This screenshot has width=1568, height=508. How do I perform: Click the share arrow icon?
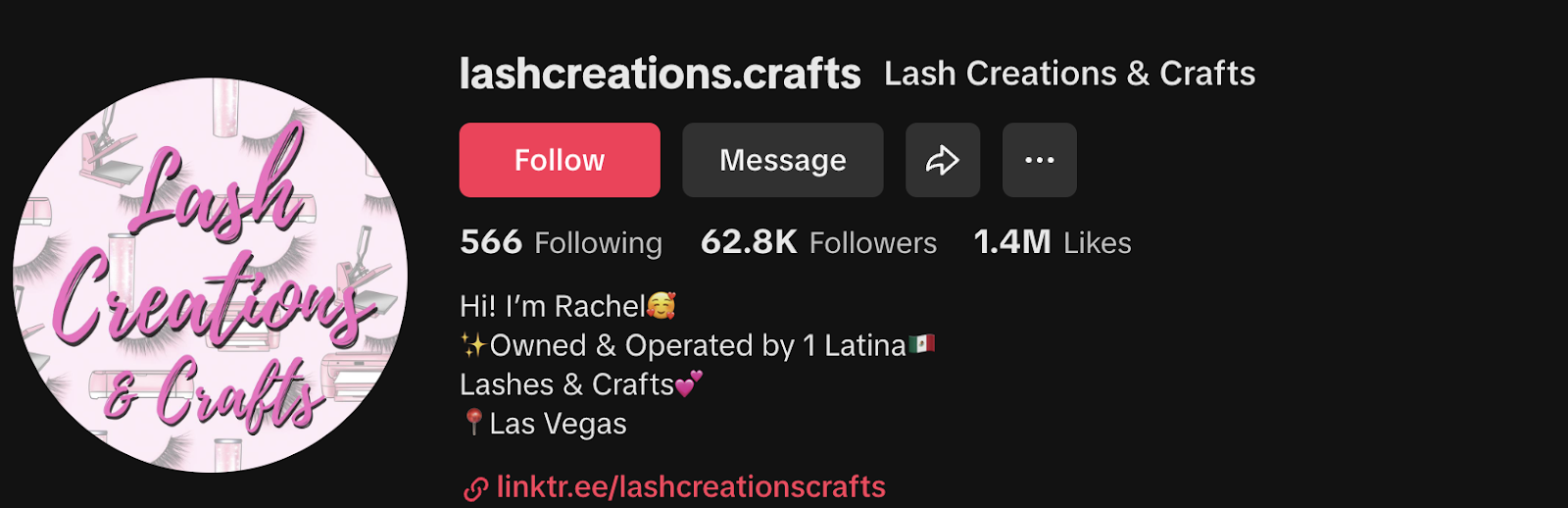coord(942,160)
